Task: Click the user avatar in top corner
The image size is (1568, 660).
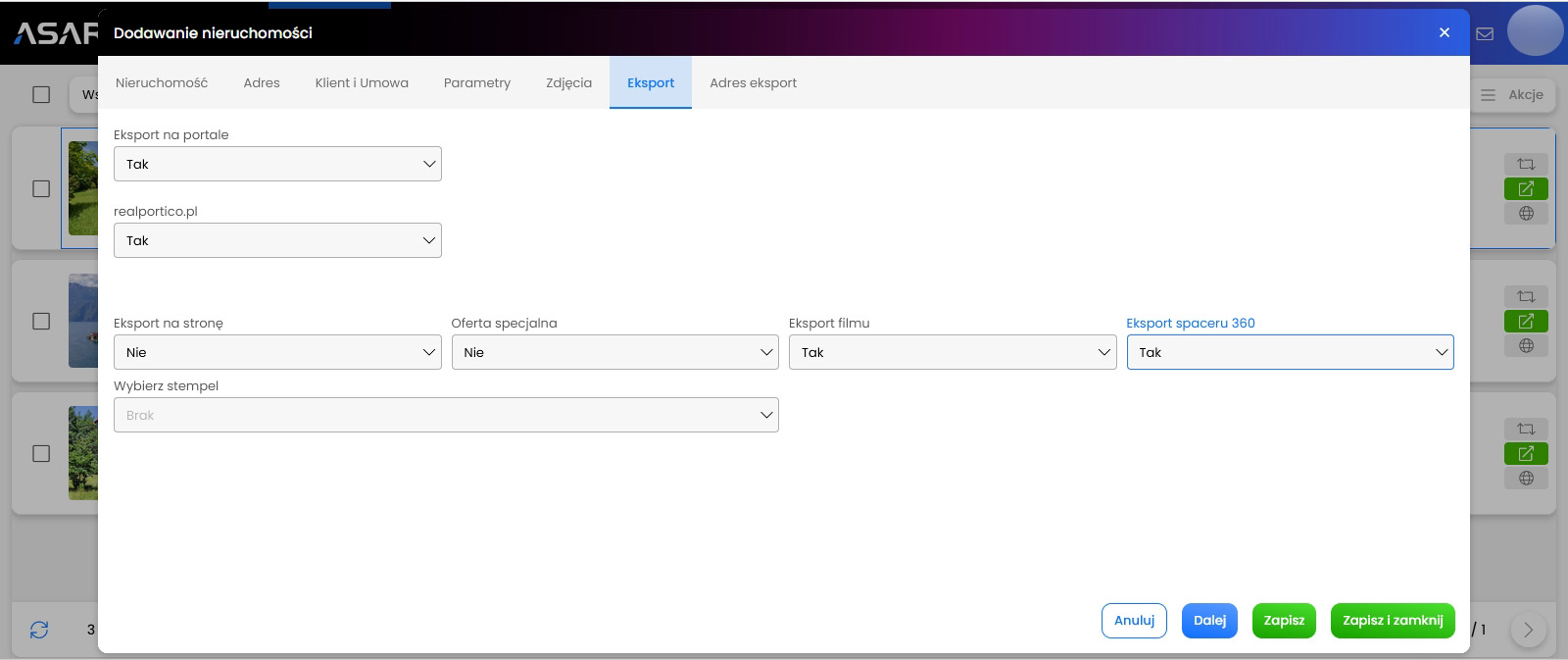Action: [1535, 30]
